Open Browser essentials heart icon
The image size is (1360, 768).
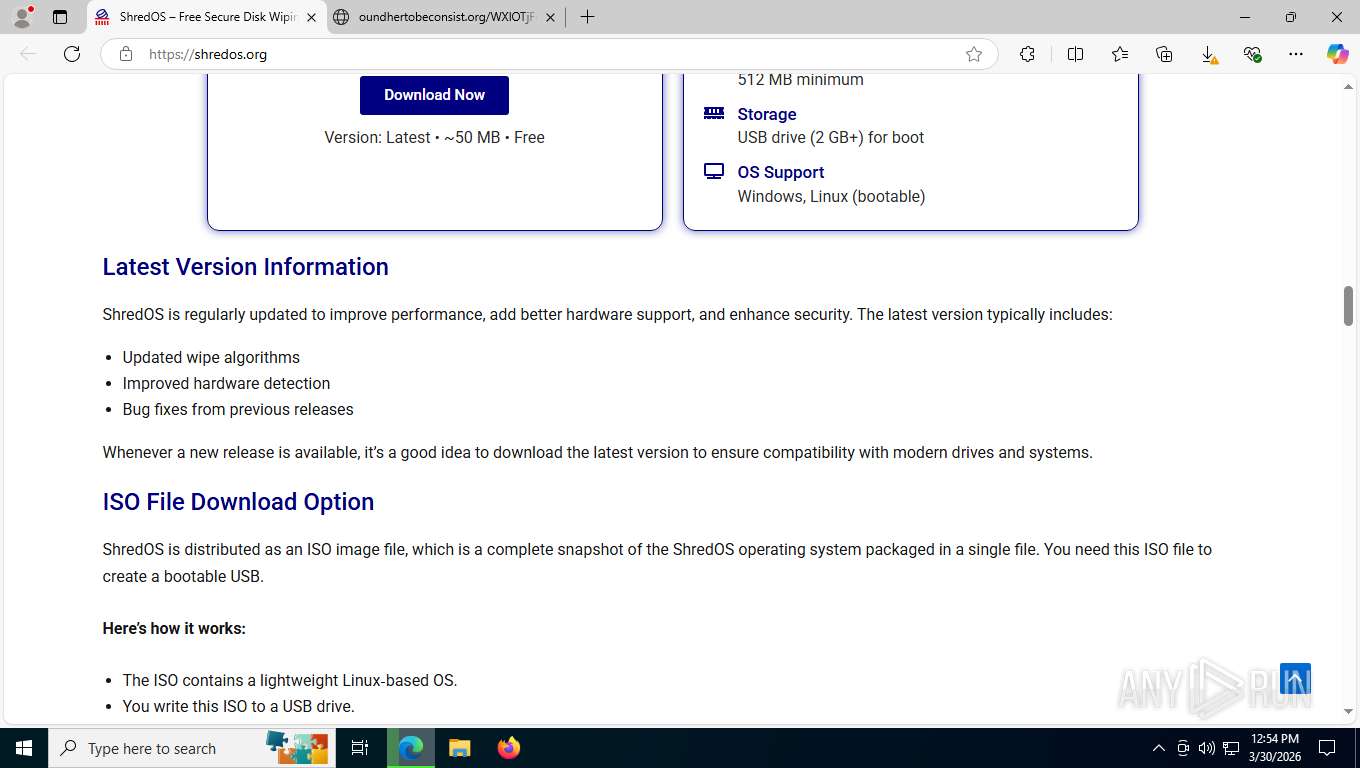1252,54
